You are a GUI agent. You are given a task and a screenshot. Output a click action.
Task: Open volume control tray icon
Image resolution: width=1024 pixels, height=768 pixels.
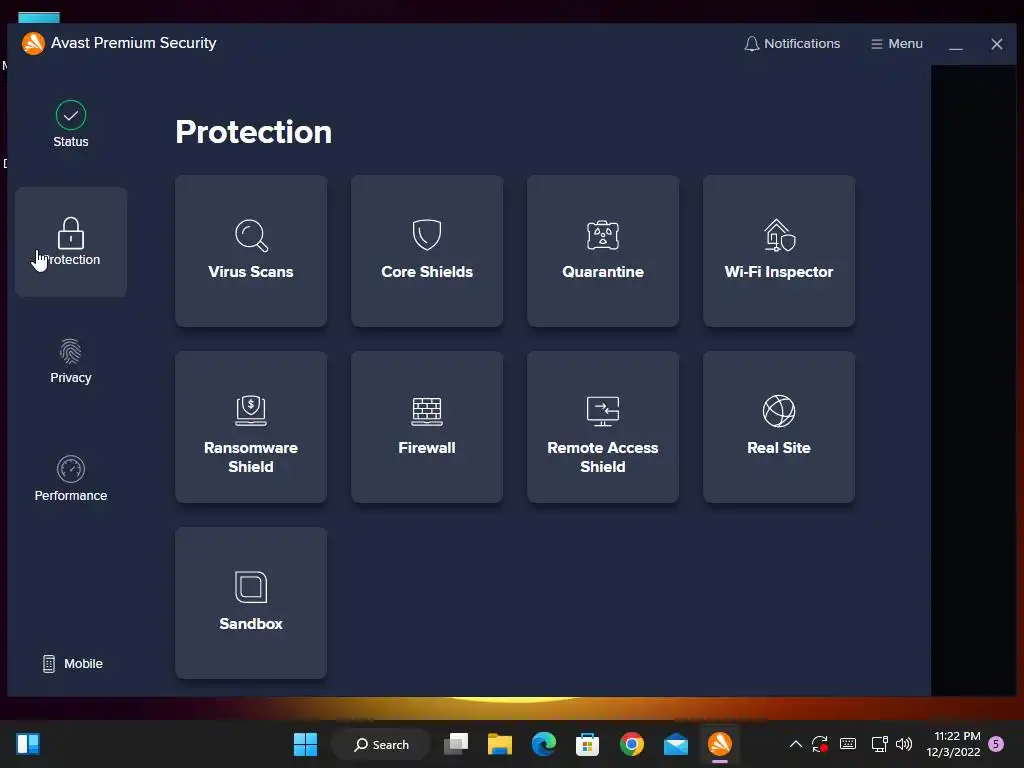point(904,744)
